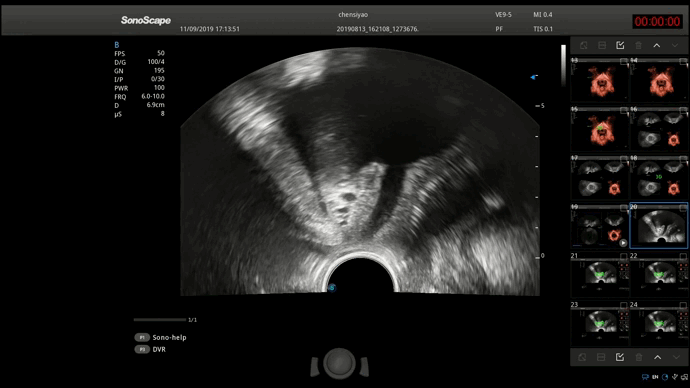
Task: Click the grayscale bar beside the image
Action: click(563, 65)
